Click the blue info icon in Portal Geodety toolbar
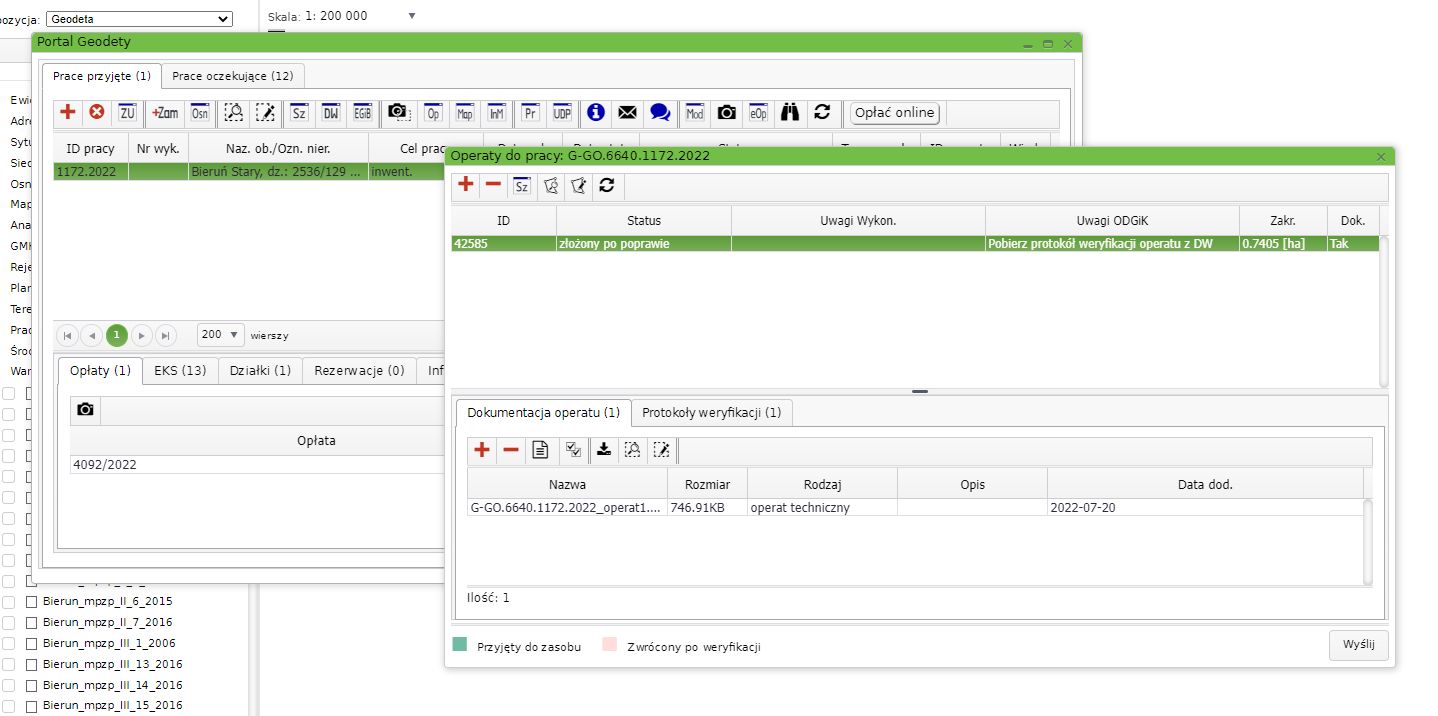 click(596, 113)
